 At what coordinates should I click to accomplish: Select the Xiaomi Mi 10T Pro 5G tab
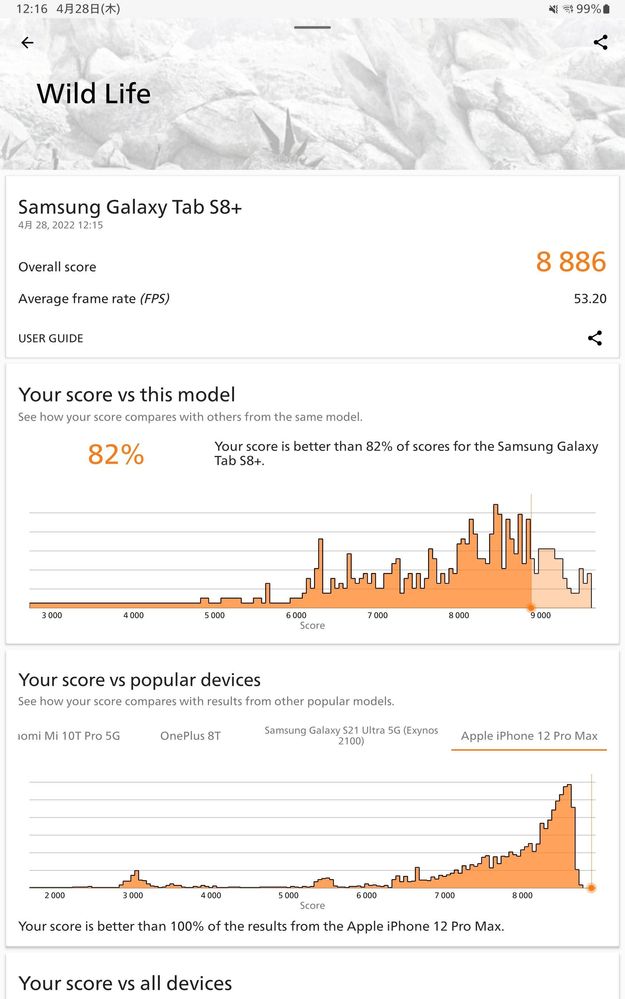pyautogui.click(x=69, y=736)
